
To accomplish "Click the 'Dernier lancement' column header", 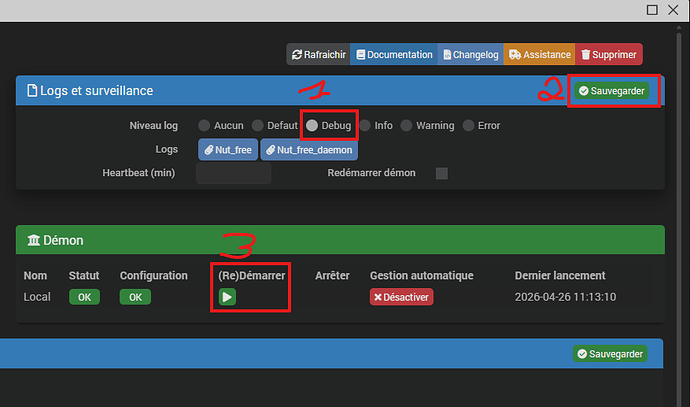I will [x=560, y=275].
